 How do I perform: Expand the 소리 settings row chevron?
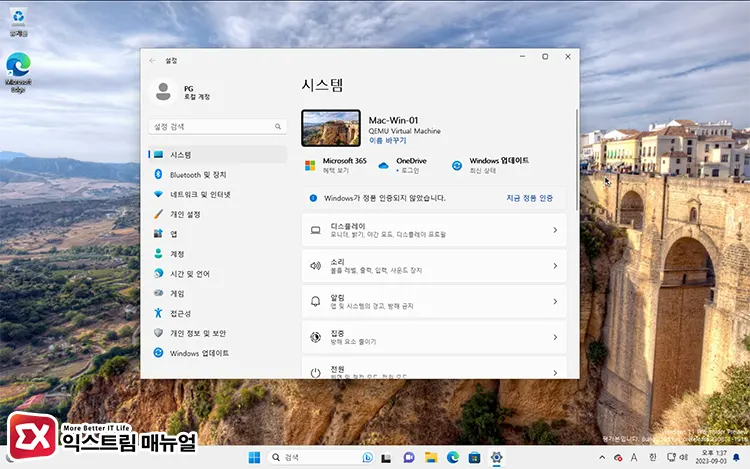[555, 266]
